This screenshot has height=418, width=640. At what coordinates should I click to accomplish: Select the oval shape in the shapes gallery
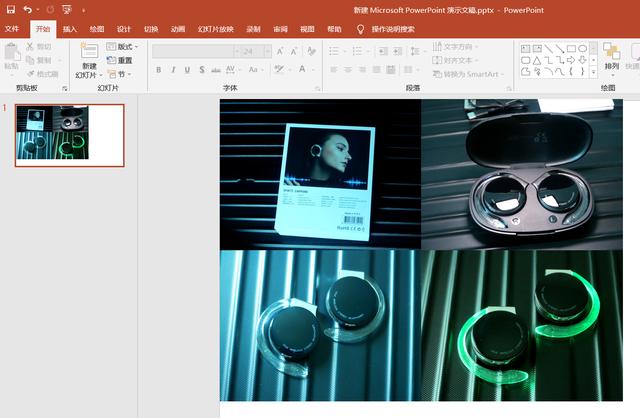(582, 49)
